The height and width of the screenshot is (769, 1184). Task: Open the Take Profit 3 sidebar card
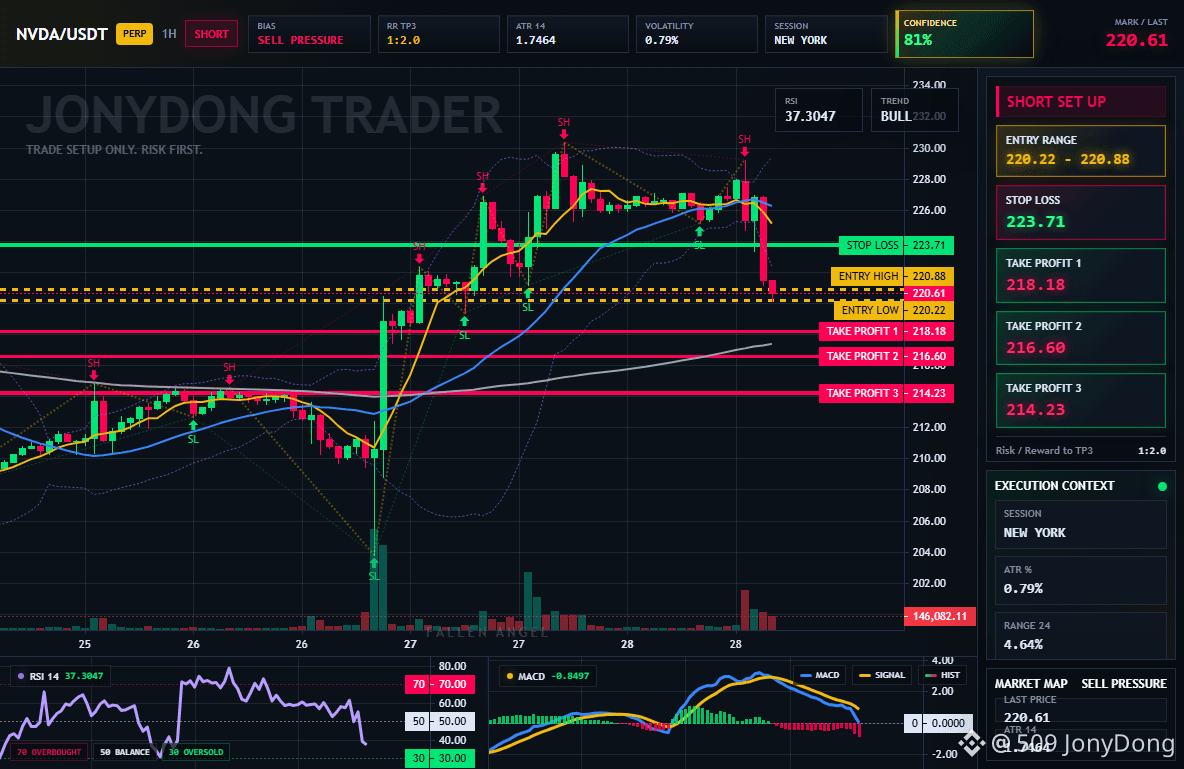1081,400
